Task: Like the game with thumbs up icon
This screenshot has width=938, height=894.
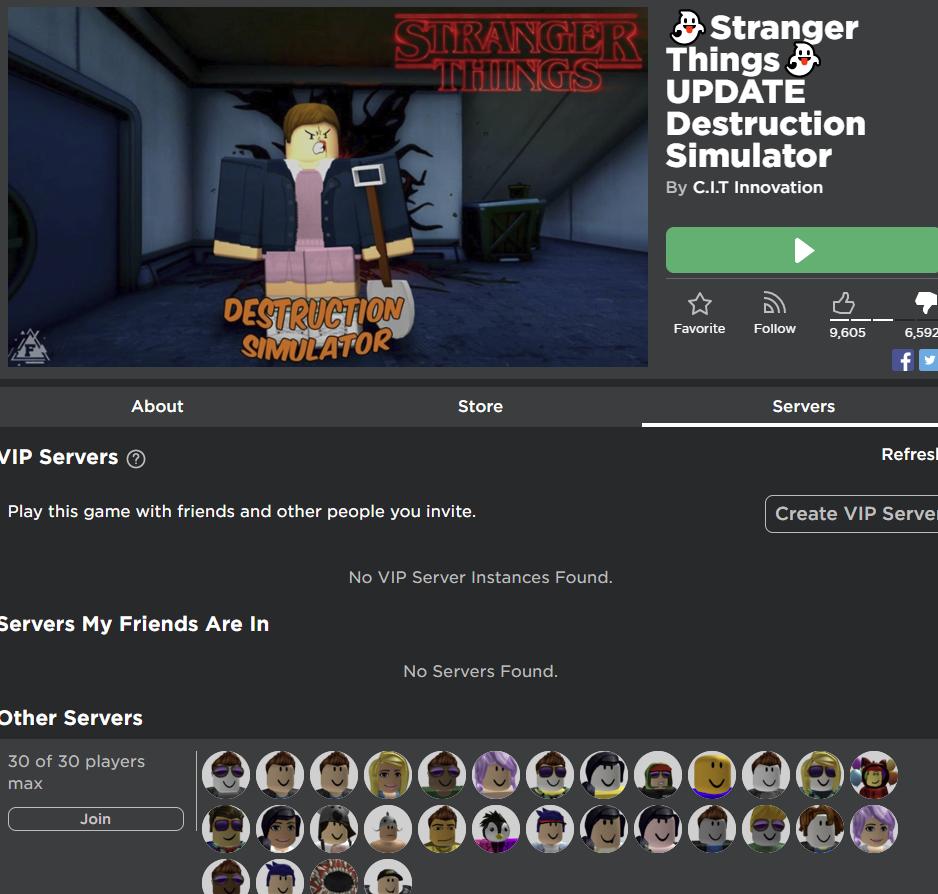Action: [843, 303]
